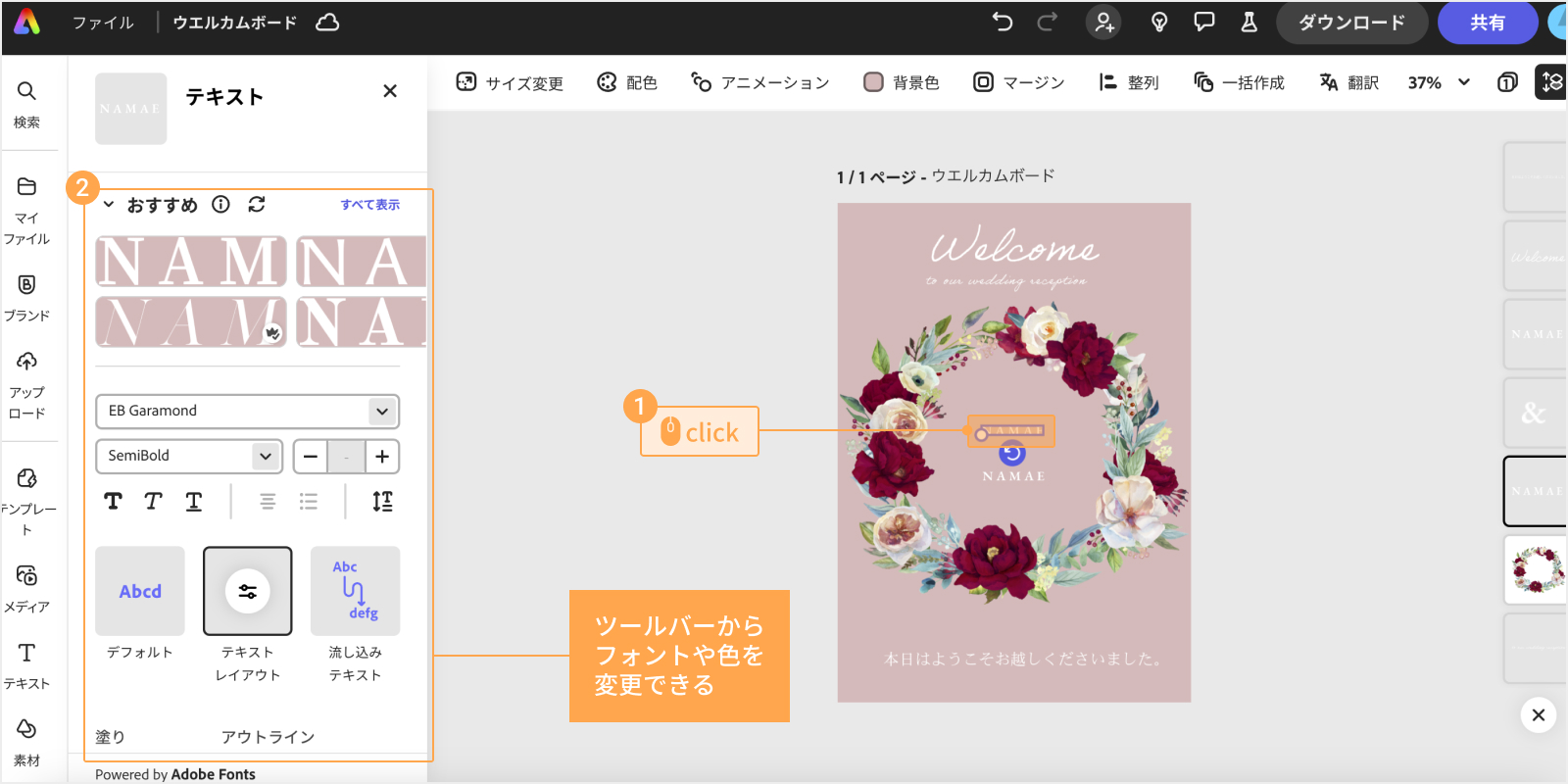Open text alignment options
1568x784 pixels.
268,502
